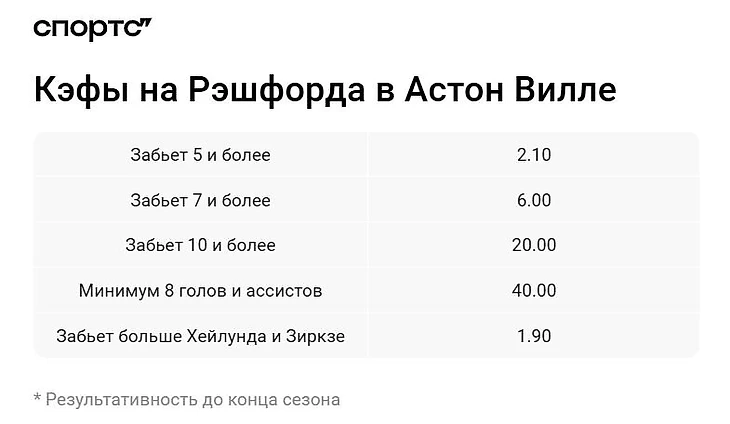The width and height of the screenshot is (730, 424).
Task: Click the word ассистов in fourth row
Action: [286, 291]
